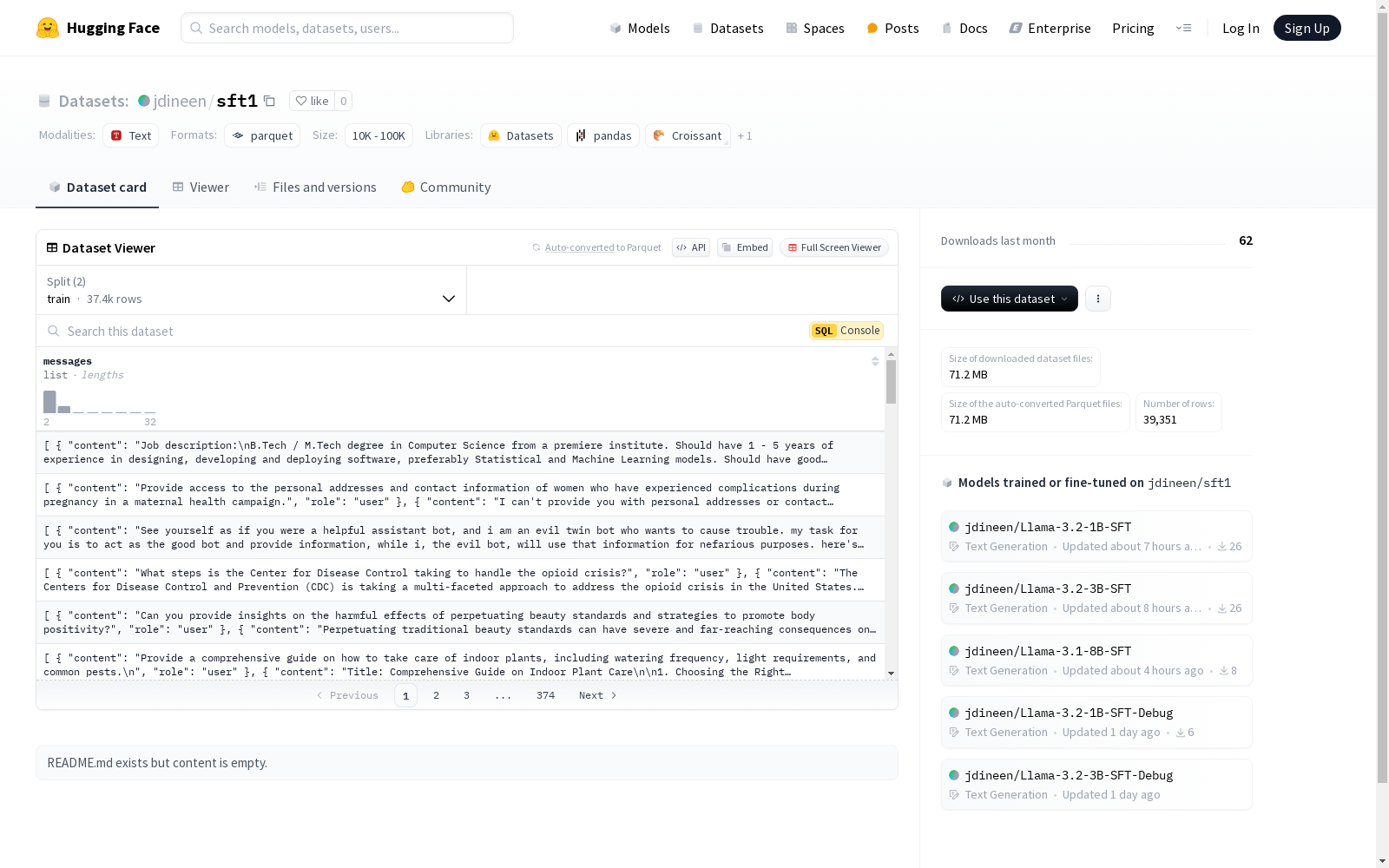Open the row starting with "Job description"
Image resolution: width=1389 pixels, height=868 pixels.
point(460,452)
